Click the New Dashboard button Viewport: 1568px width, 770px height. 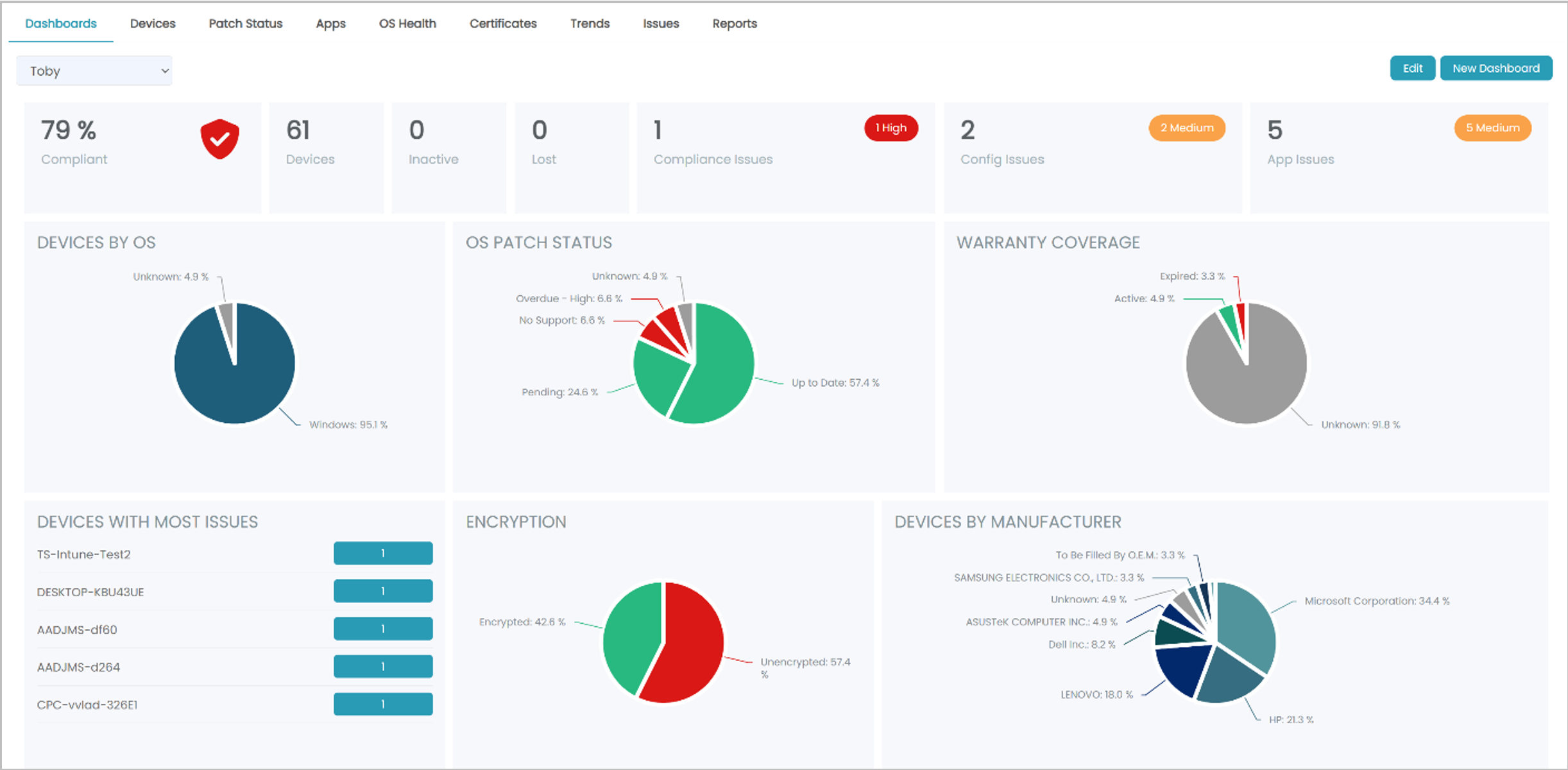1496,68
